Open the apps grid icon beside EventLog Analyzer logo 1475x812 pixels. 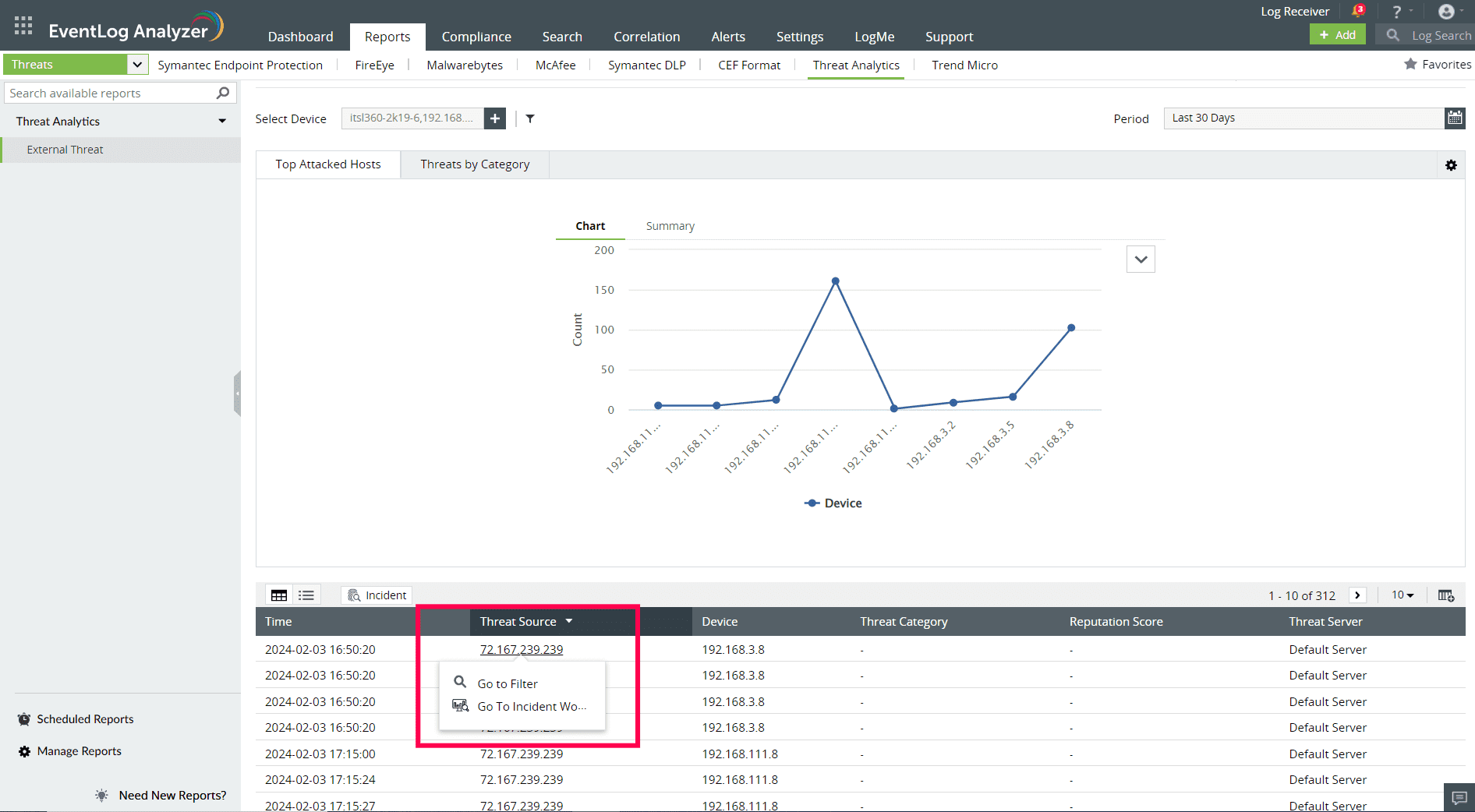coord(23,24)
